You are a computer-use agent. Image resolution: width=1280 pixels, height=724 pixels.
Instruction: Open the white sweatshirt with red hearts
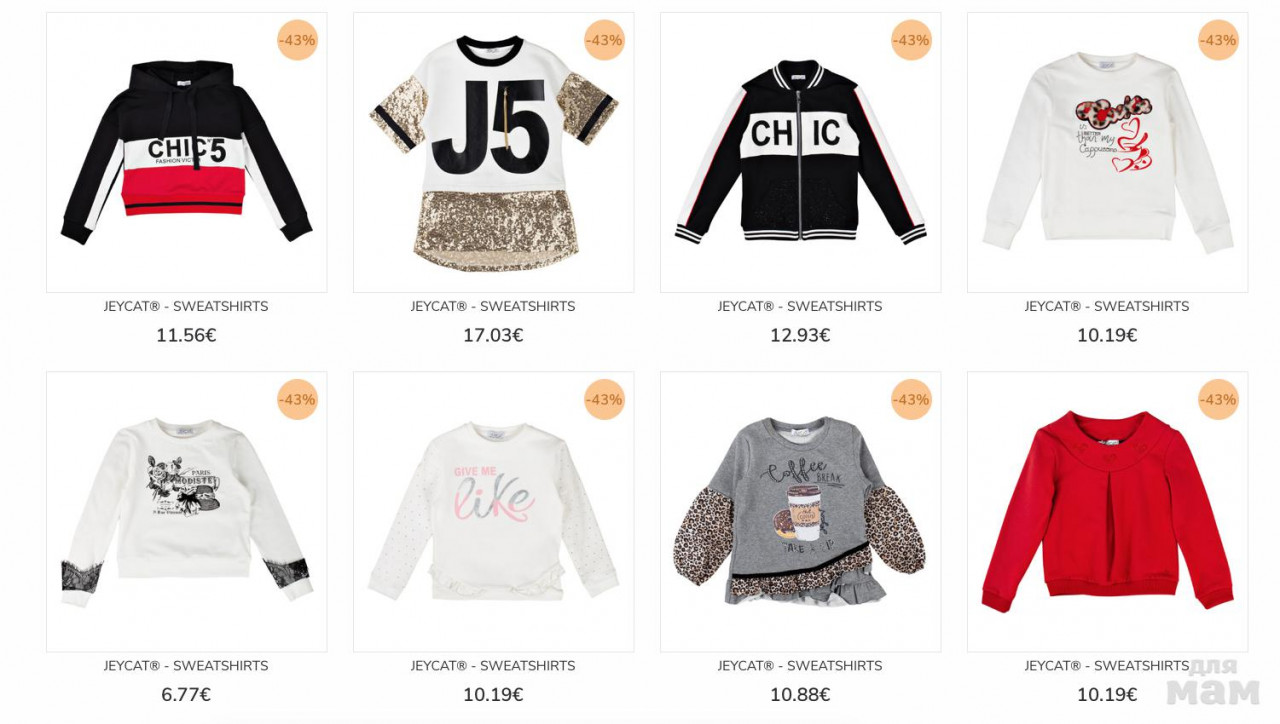point(1107,152)
